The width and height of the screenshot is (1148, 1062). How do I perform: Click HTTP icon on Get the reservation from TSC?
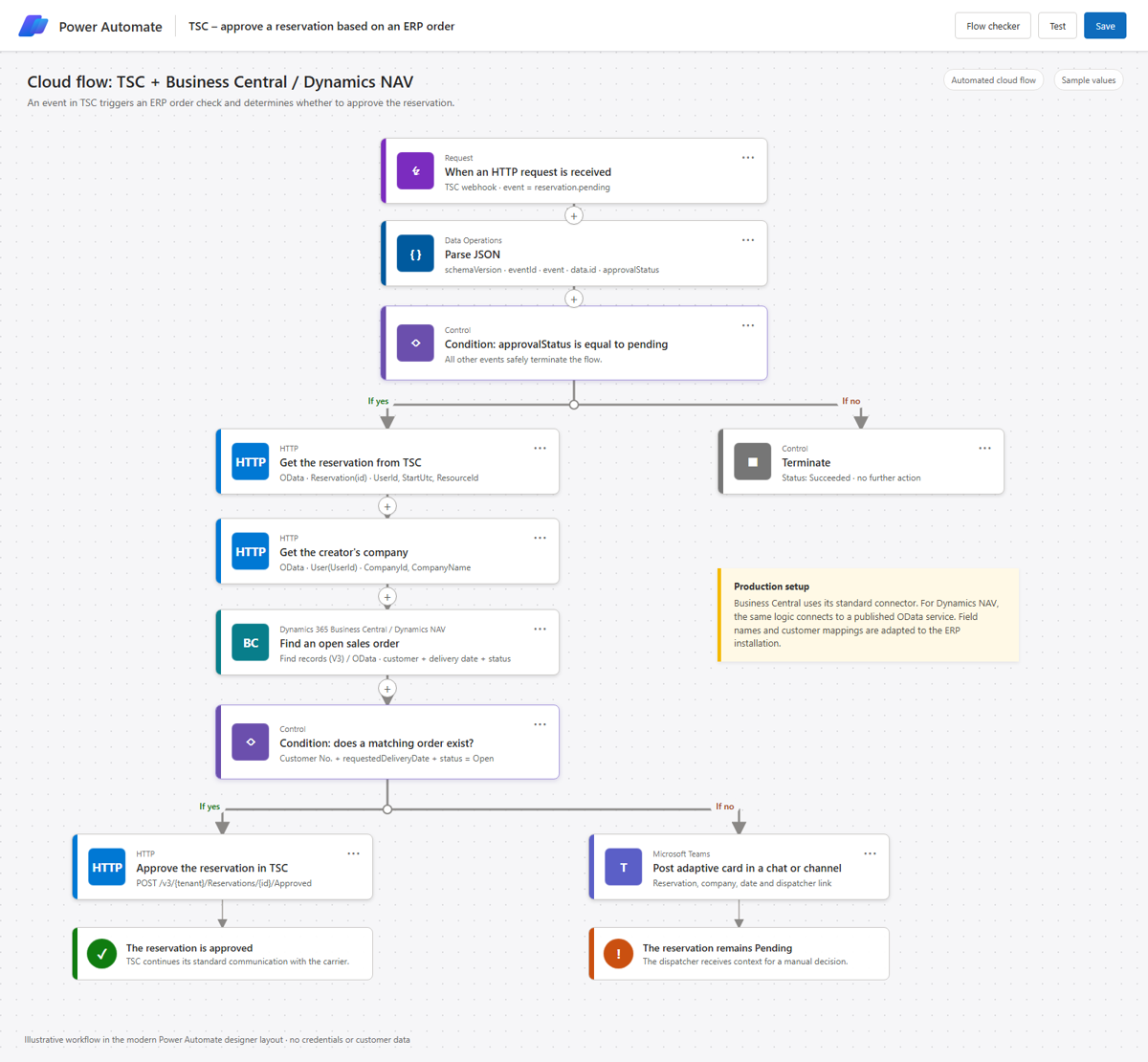(251, 461)
